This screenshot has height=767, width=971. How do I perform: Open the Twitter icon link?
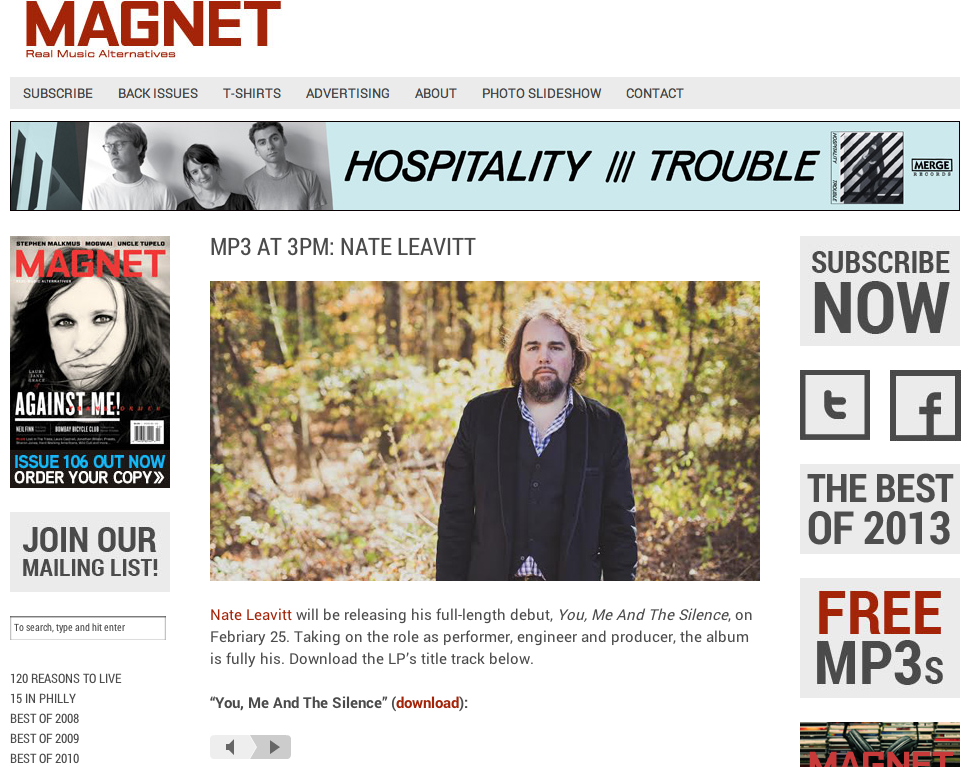835,405
